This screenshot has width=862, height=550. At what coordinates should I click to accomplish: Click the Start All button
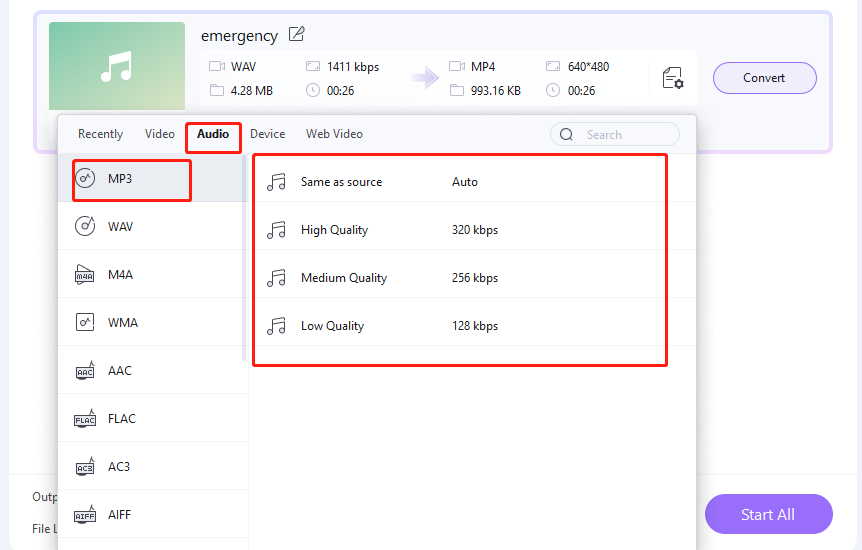click(x=768, y=514)
